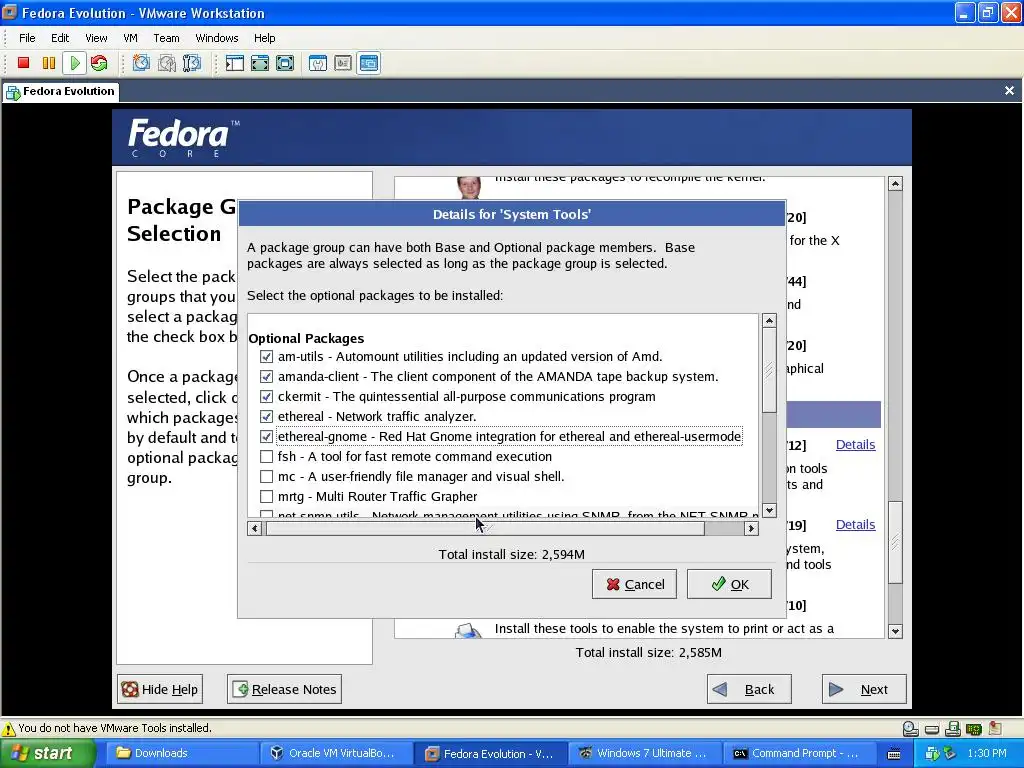Click the Fedora Evolution tab icon
This screenshot has height=768, width=1024.
(13, 92)
